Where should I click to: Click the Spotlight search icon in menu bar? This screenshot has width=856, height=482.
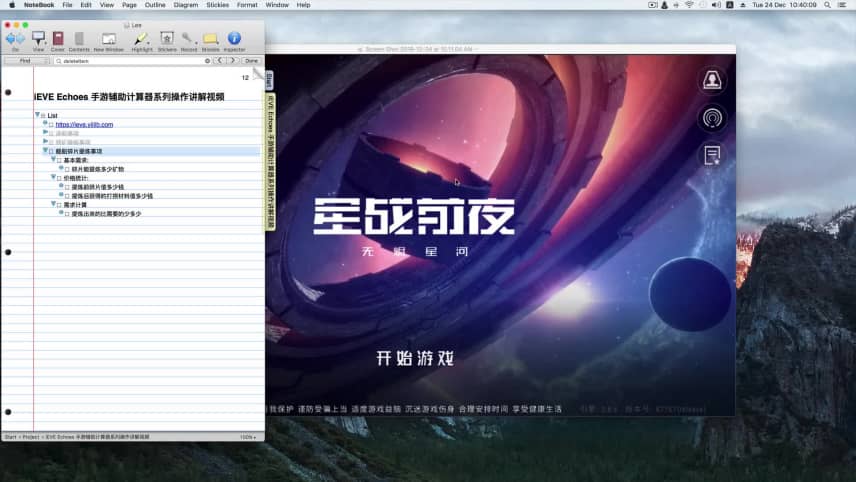[828, 5]
